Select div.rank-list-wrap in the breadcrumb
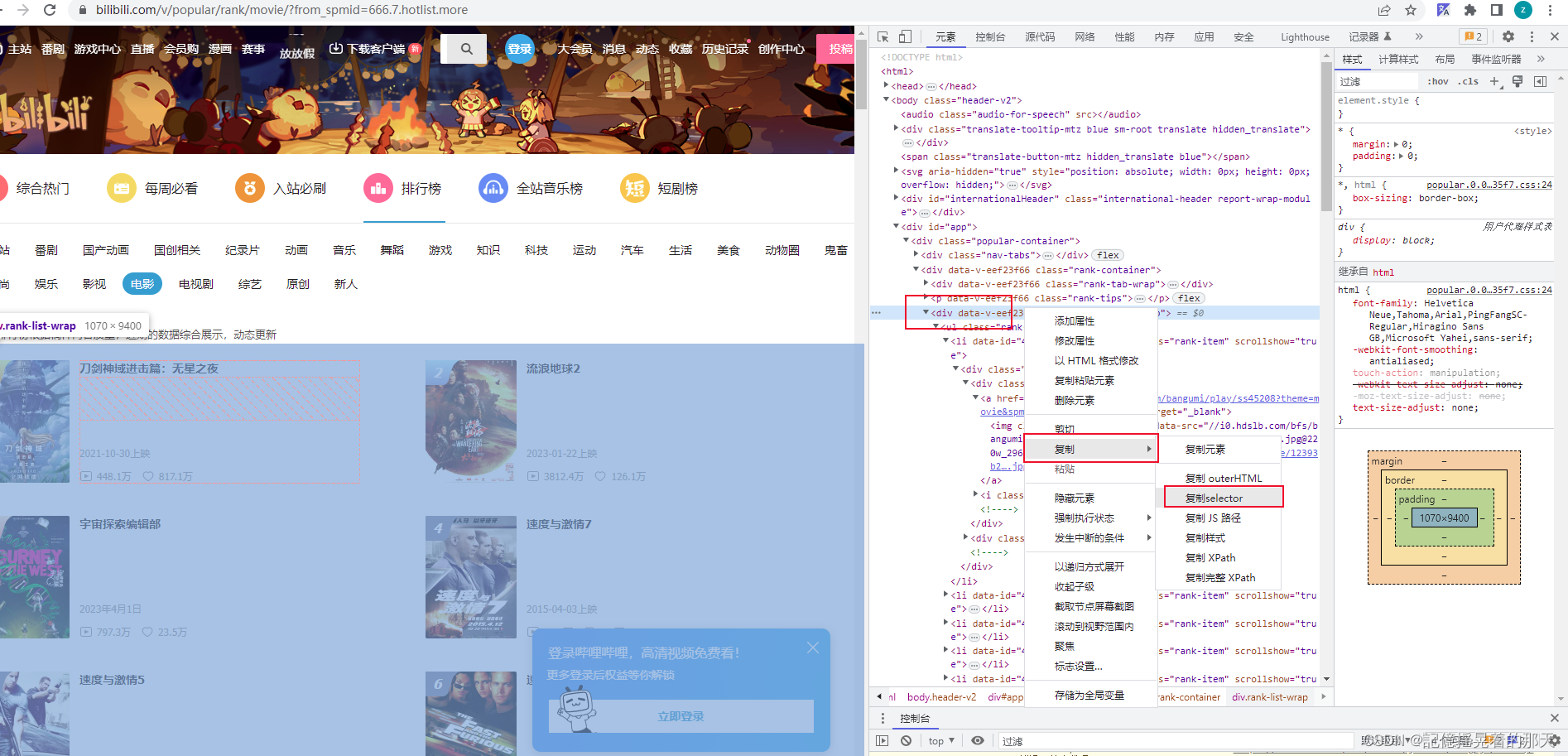The height and width of the screenshot is (756, 1568). click(1269, 697)
